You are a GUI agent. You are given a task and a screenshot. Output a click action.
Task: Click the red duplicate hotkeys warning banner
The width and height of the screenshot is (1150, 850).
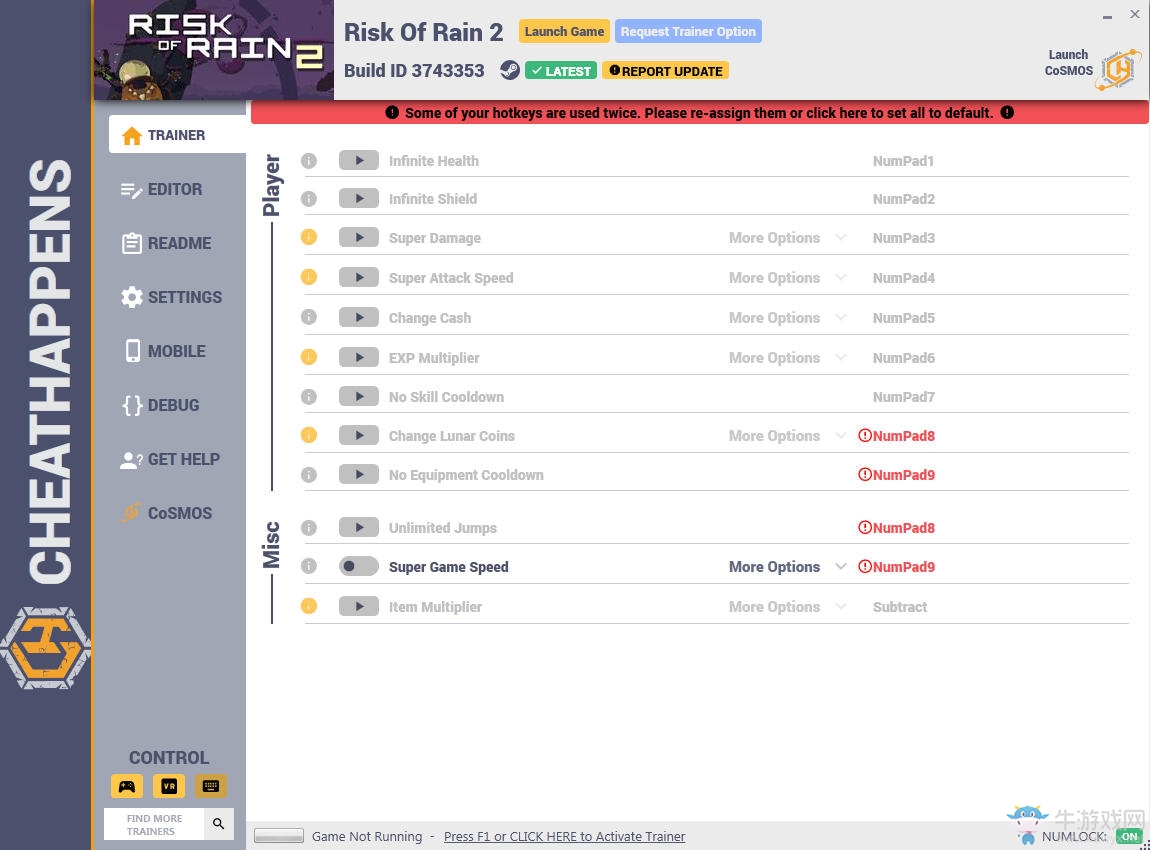pos(700,113)
